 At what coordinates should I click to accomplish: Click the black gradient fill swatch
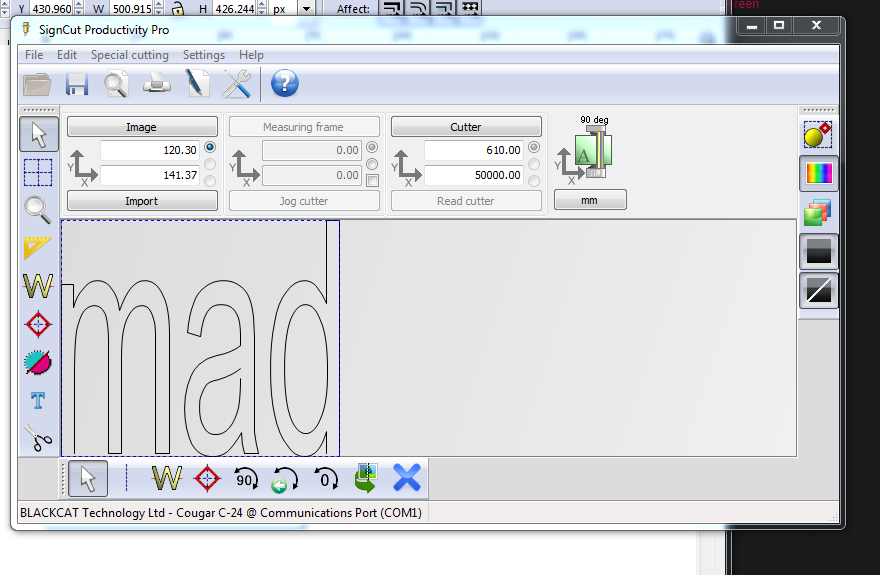tap(819, 251)
